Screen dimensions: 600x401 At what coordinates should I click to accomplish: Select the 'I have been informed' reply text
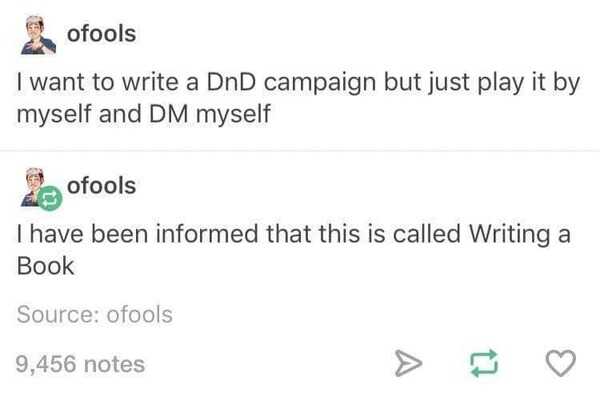pyautogui.click(x=293, y=249)
